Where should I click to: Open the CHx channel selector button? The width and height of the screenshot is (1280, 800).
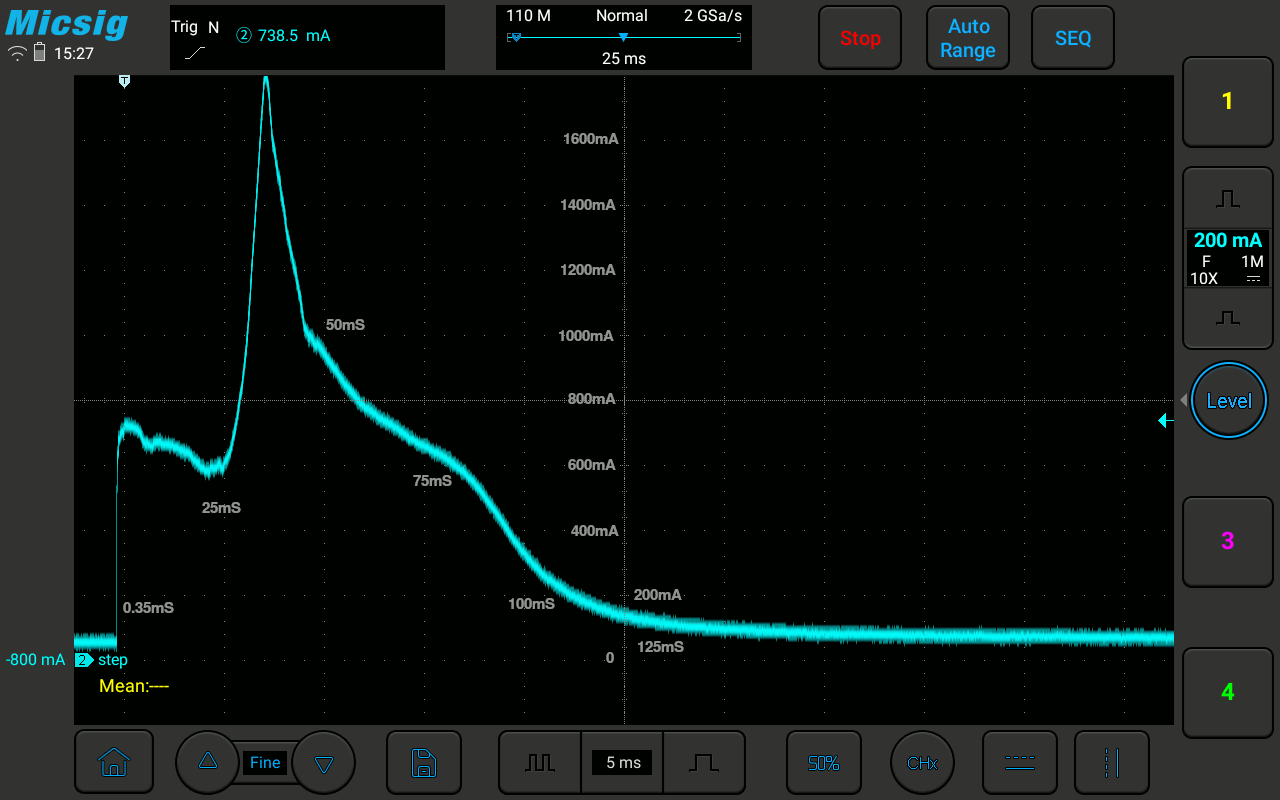[x=921, y=762]
